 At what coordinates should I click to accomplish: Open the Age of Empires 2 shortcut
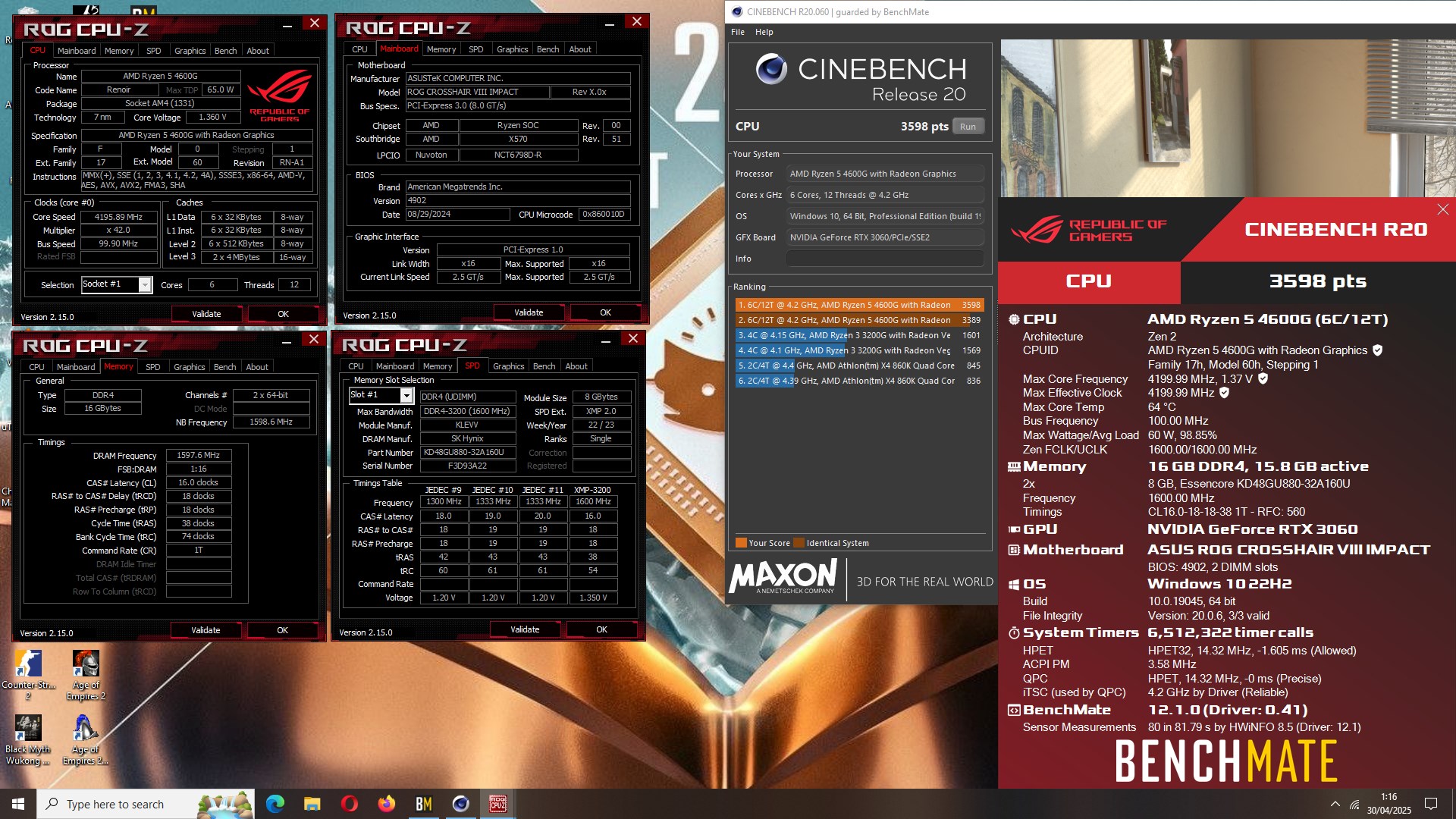pos(86,675)
